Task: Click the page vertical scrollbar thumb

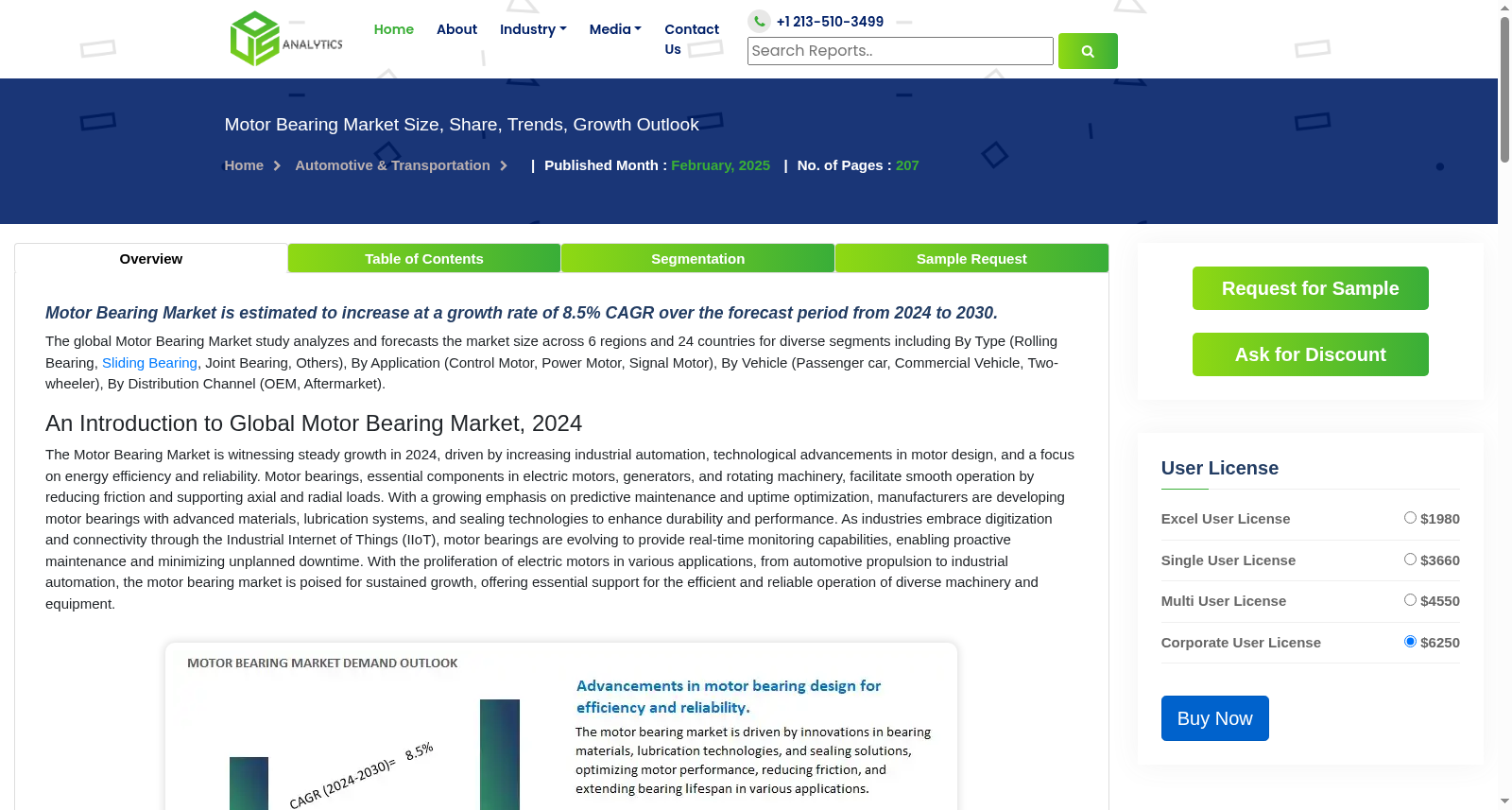Action: click(x=1504, y=90)
